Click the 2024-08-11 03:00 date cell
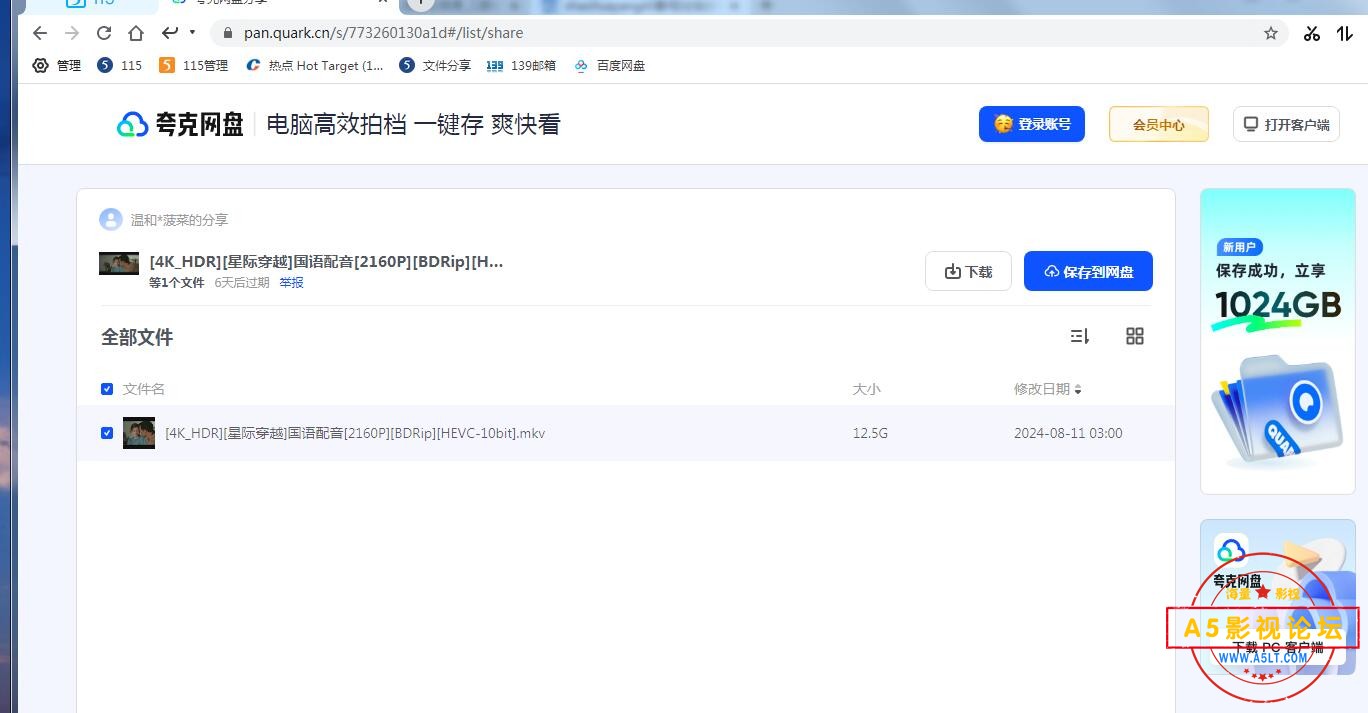The height and width of the screenshot is (713, 1368). [x=1068, y=433]
